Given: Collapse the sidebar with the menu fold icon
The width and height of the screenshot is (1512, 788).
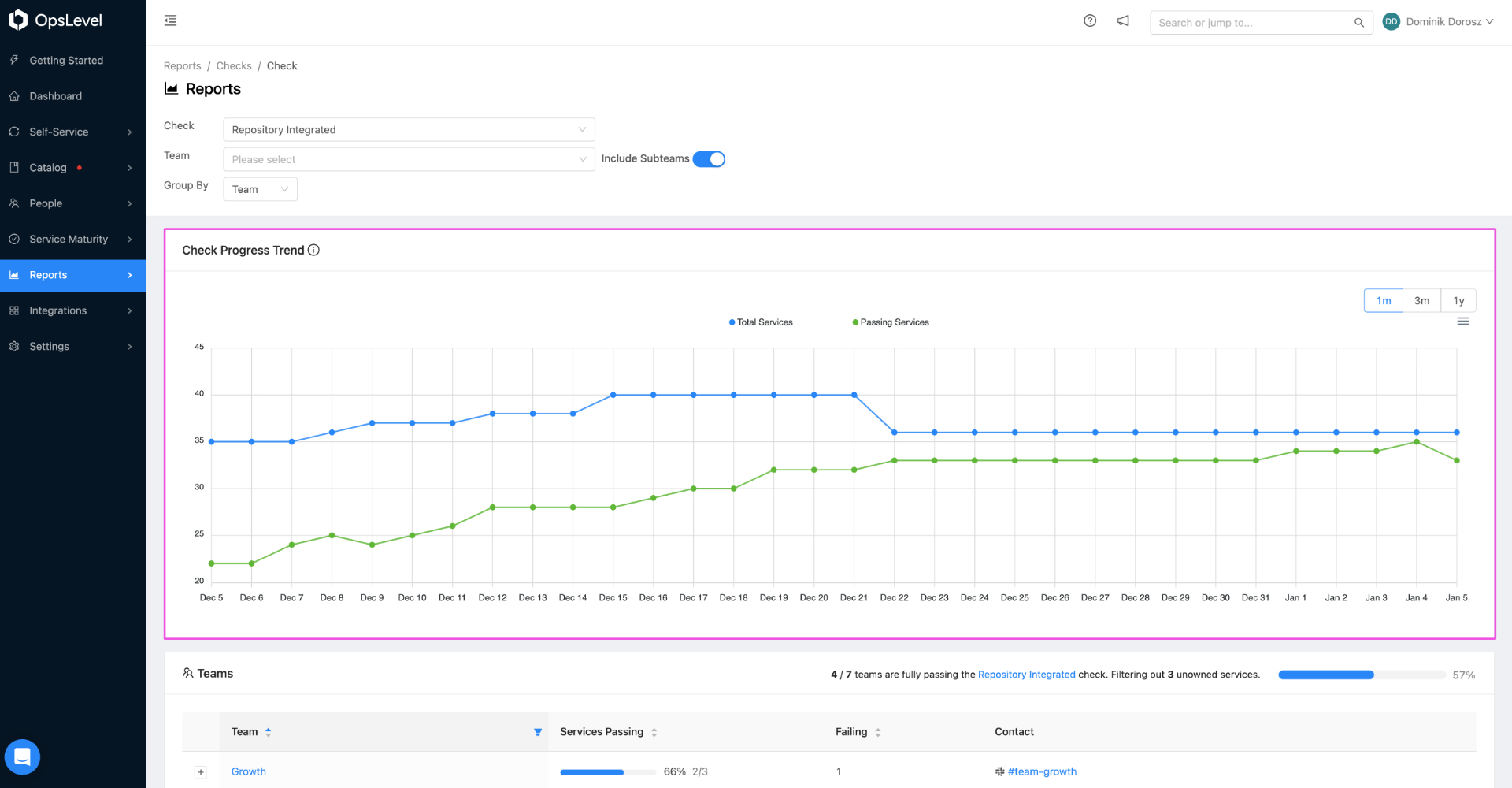Looking at the screenshot, I should 170,20.
